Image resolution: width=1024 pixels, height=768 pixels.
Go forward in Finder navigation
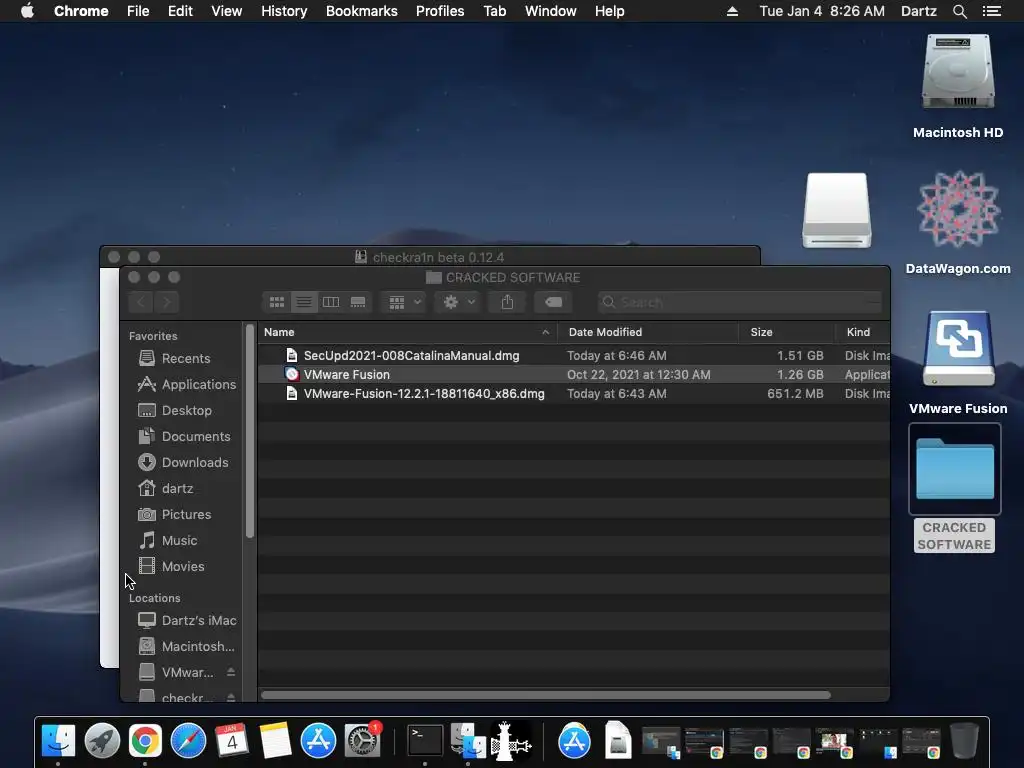click(x=167, y=302)
